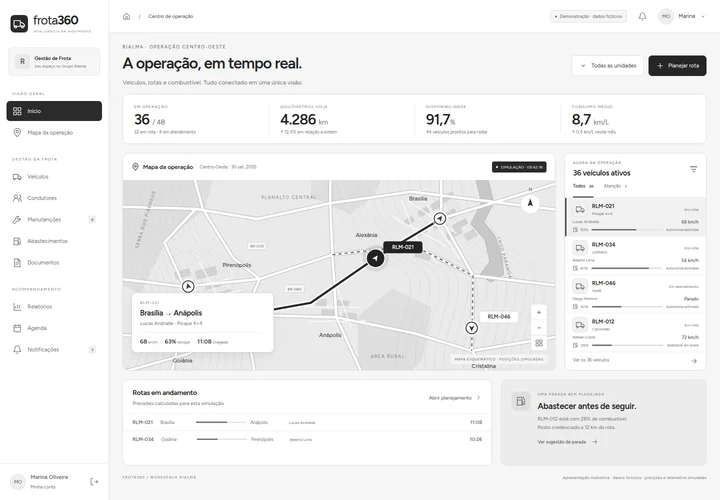Open the RLM-021 Brasília route row
This screenshot has height=500, width=720.
(x=307, y=422)
